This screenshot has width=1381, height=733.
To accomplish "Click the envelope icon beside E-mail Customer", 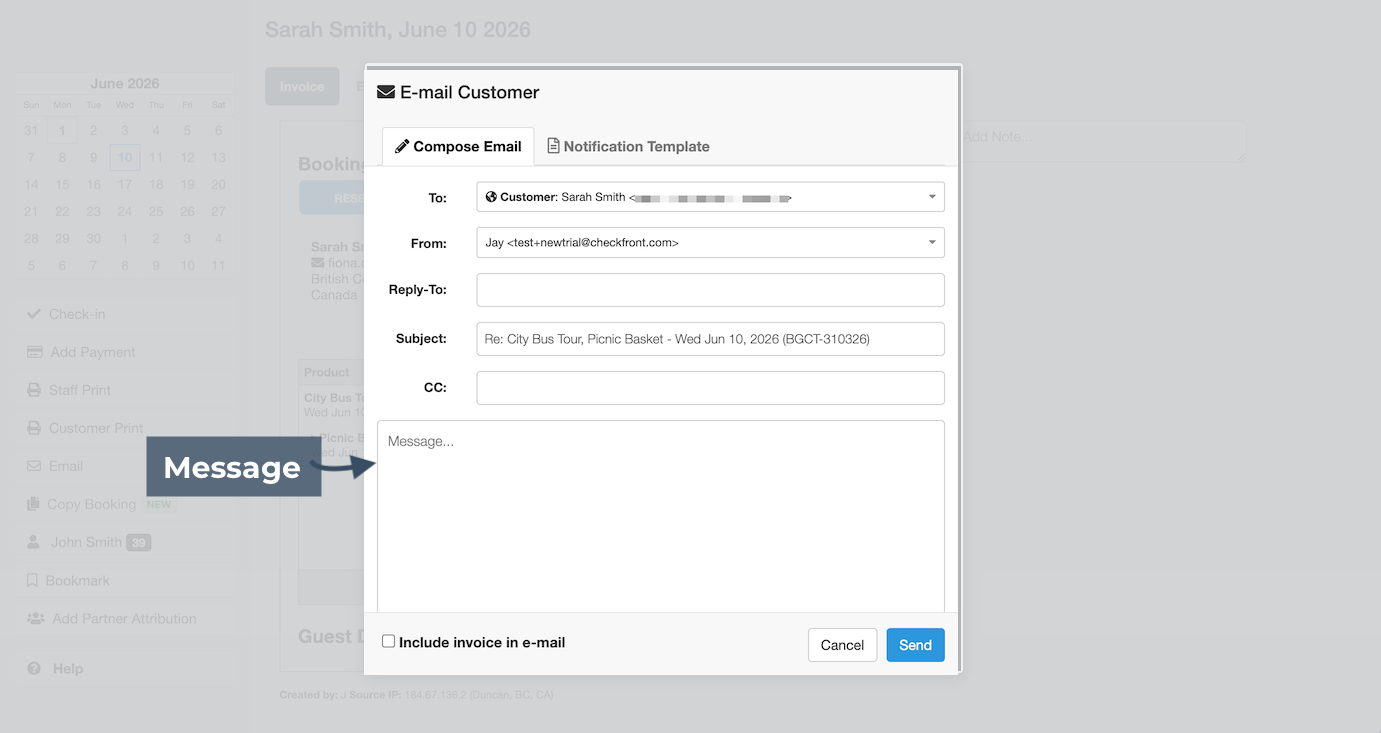I will pyautogui.click(x=385, y=92).
